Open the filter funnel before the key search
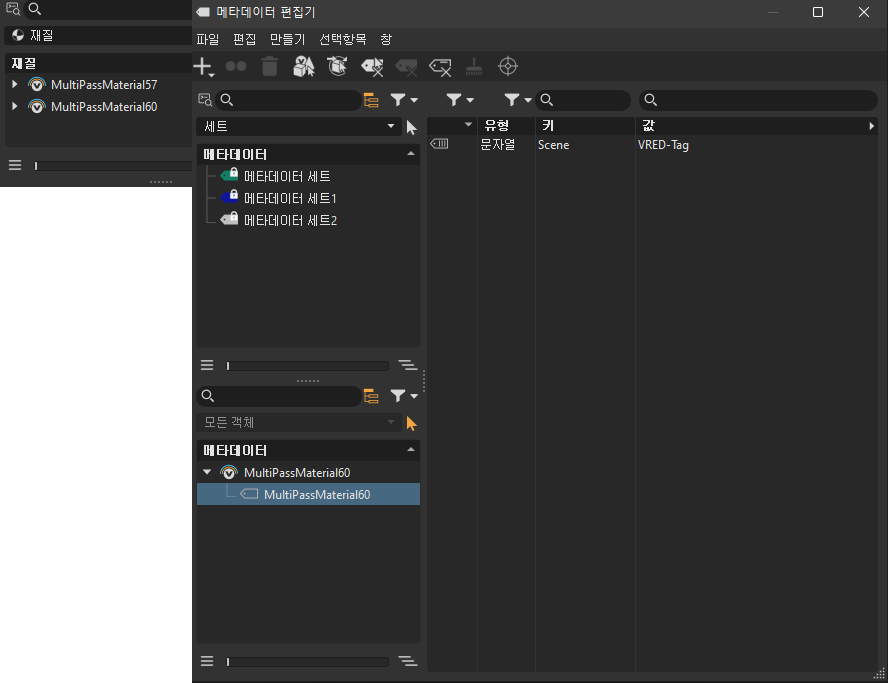Viewport: 888px width, 683px height. tap(518, 100)
